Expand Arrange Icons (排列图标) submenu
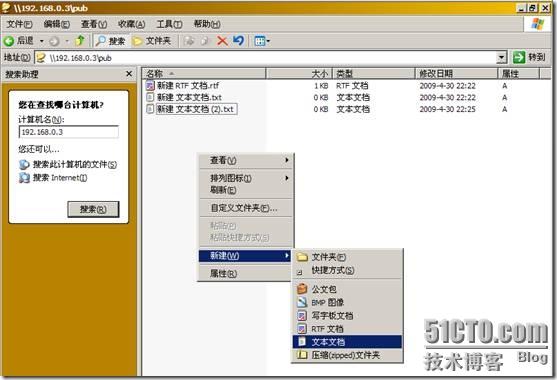 pyautogui.click(x=245, y=178)
